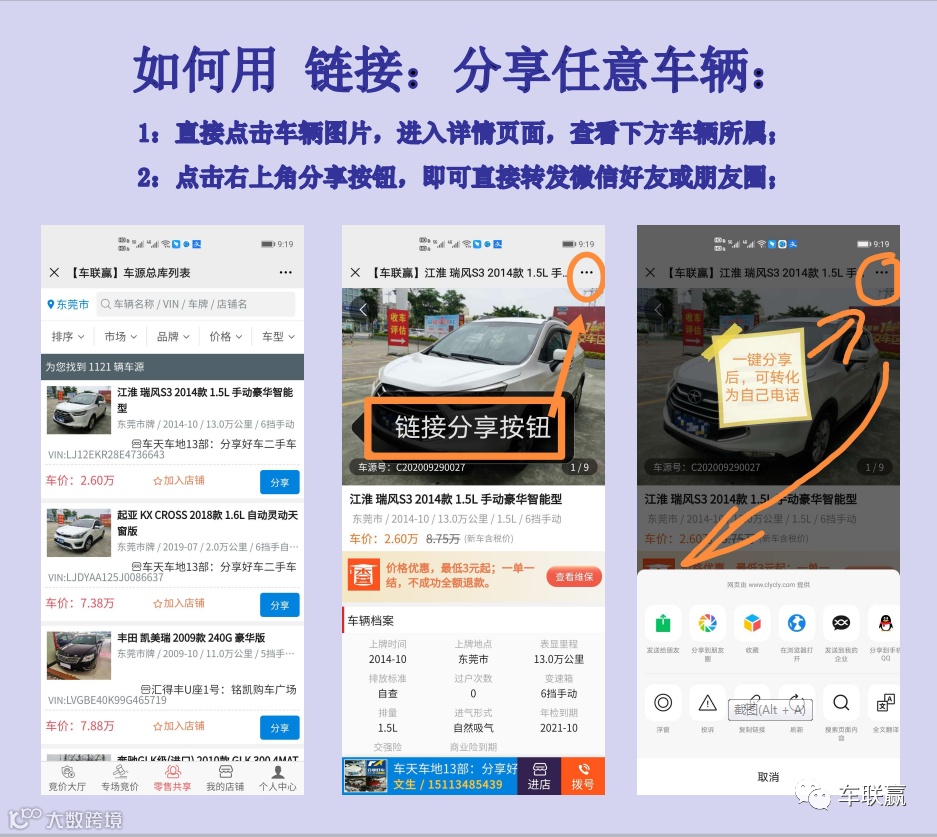The image size is (937, 837).
Task: Expand the 车型 vehicle type dropdown
Action: [x=278, y=336]
